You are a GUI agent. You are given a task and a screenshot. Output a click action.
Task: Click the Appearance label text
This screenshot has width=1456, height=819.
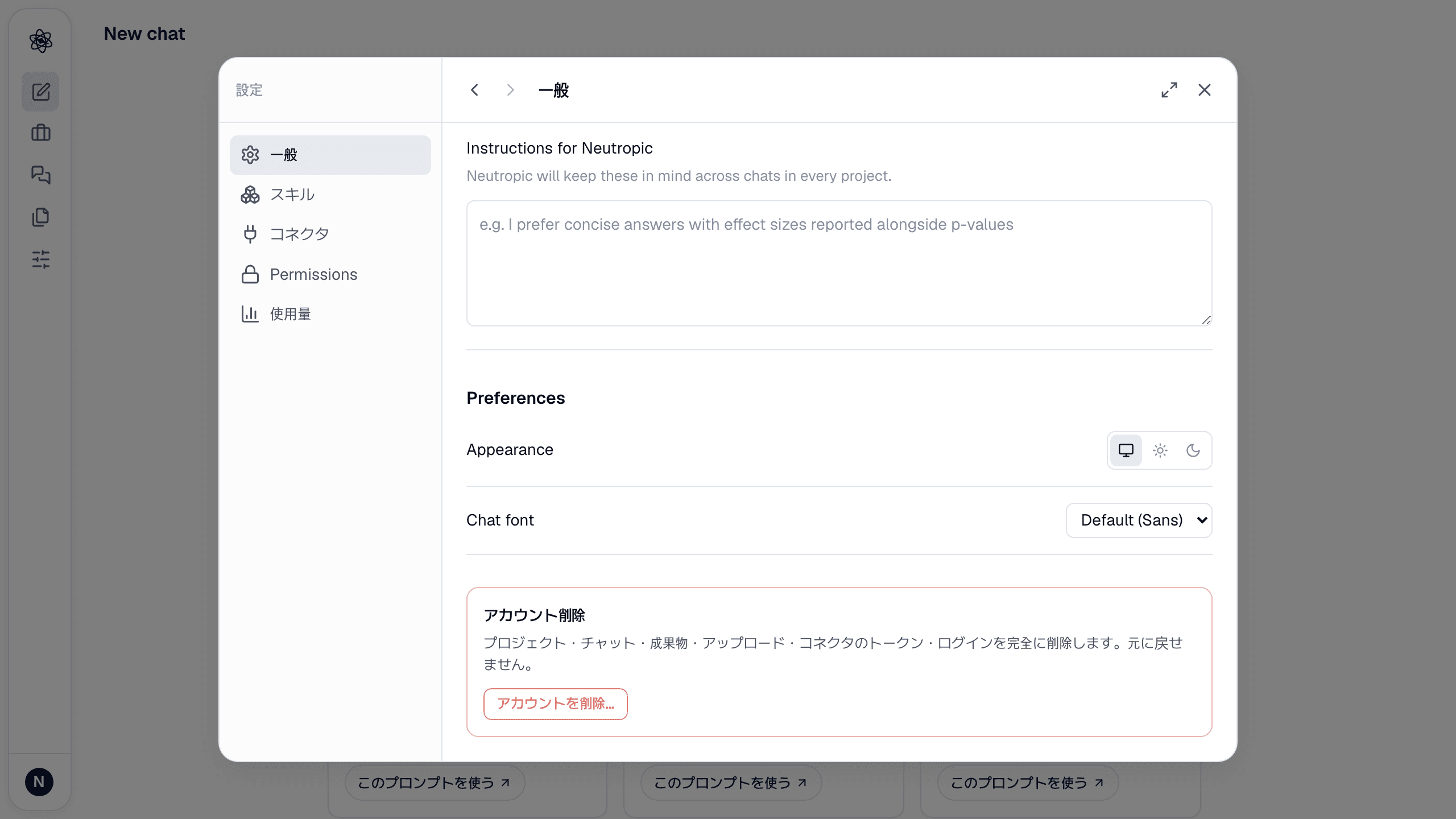coord(510,450)
